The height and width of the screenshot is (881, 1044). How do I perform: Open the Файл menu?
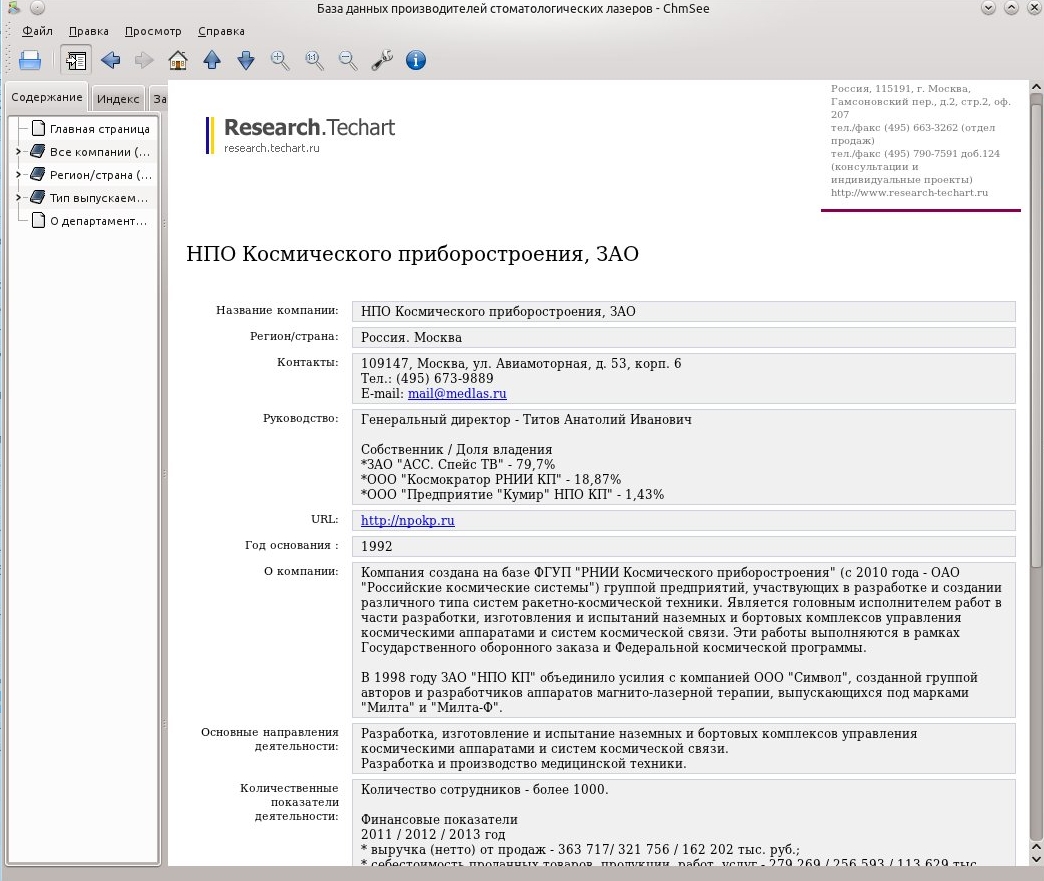click(x=37, y=31)
